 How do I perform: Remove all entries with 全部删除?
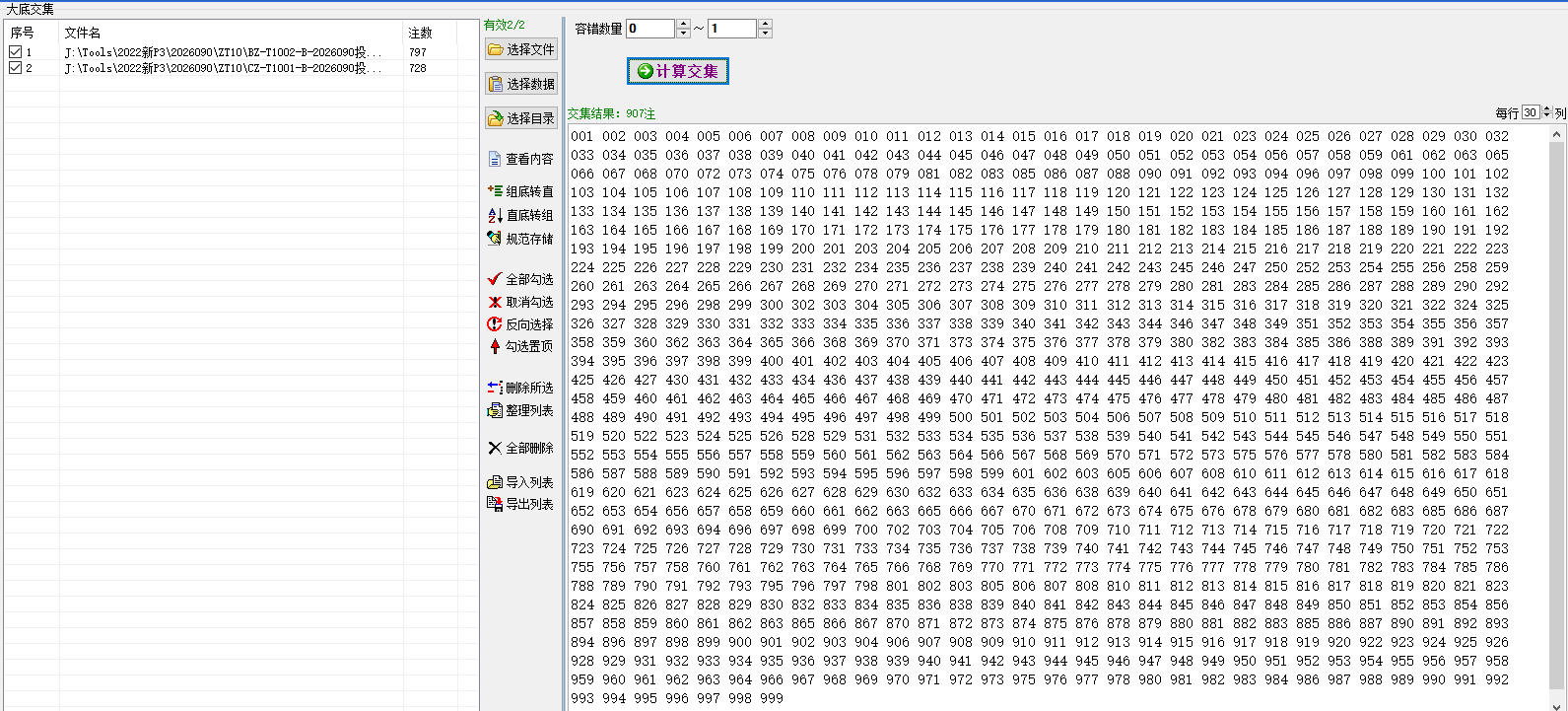click(521, 448)
